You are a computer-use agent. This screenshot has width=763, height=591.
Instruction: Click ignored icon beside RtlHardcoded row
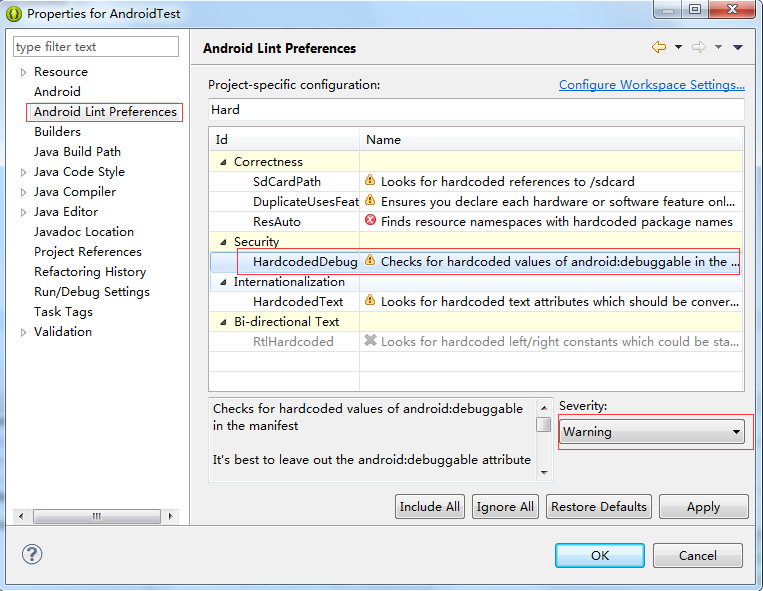tap(370, 341)
